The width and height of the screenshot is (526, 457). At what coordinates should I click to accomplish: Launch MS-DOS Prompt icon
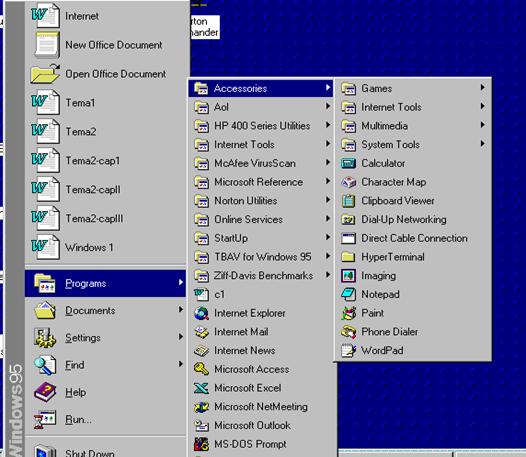point(201,444)
